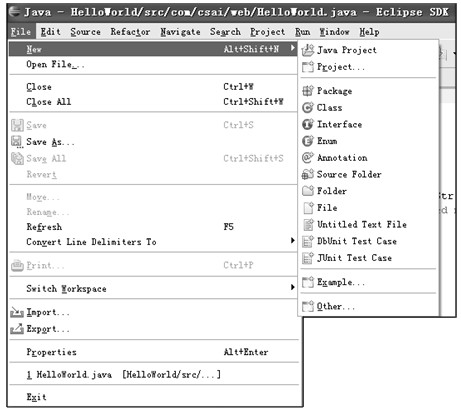This screenshot has width=461, height=413.
Task: Click the File icon in New submenu
Action: tap(308, 208)
